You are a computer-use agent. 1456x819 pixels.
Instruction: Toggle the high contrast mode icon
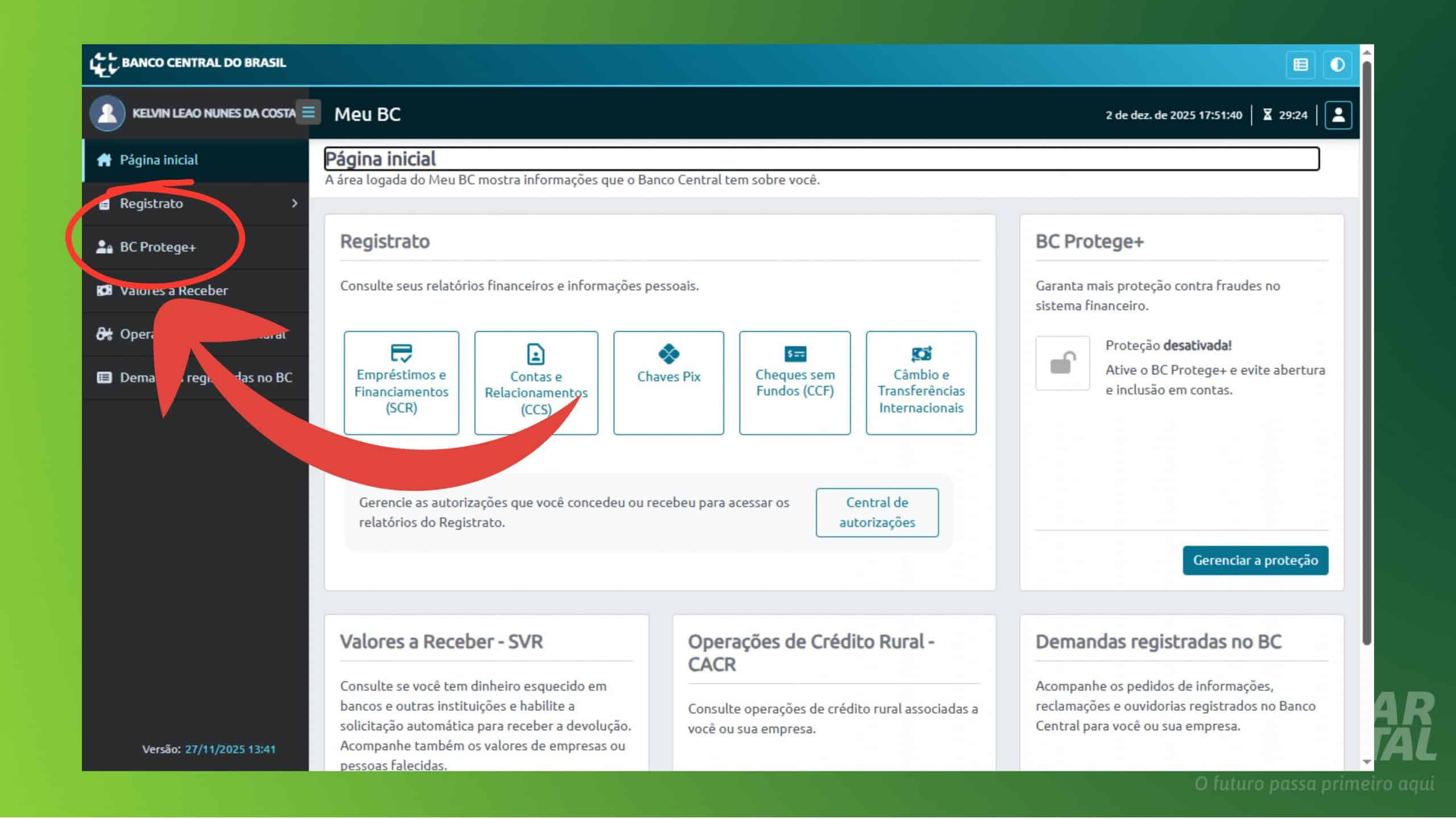pos(1337,65)
